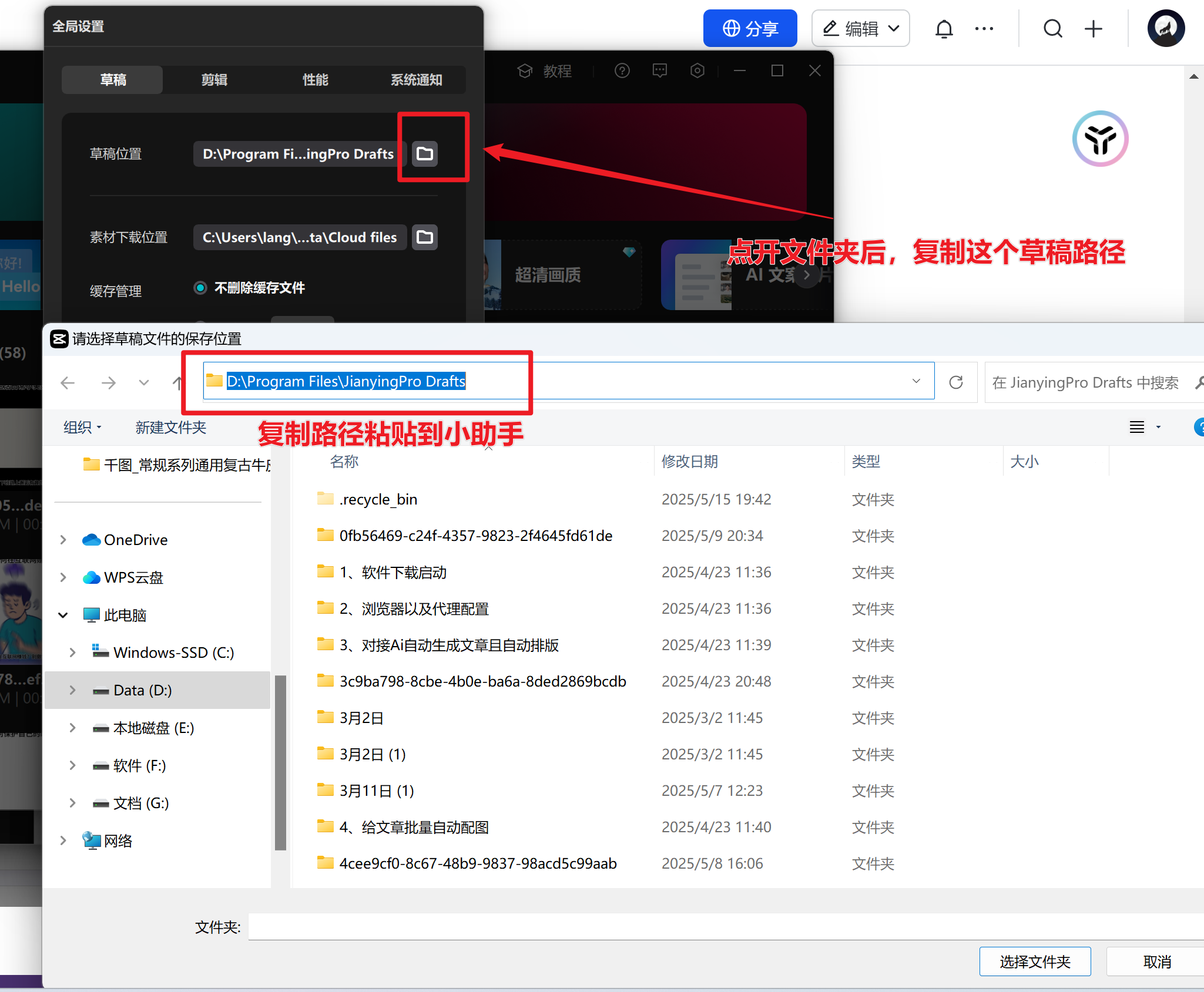Select folder 4cee9cf0-8c67-48b9-9837-98acd5c99aab
This screenshot has height=992, width=1204.
pos(467,863)
